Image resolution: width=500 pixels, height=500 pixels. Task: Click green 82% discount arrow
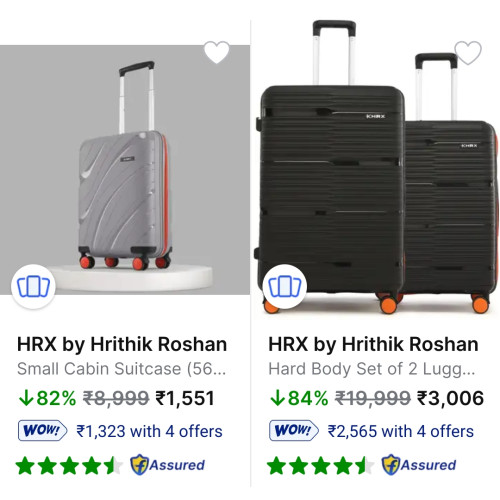click(x=26, y=398)
